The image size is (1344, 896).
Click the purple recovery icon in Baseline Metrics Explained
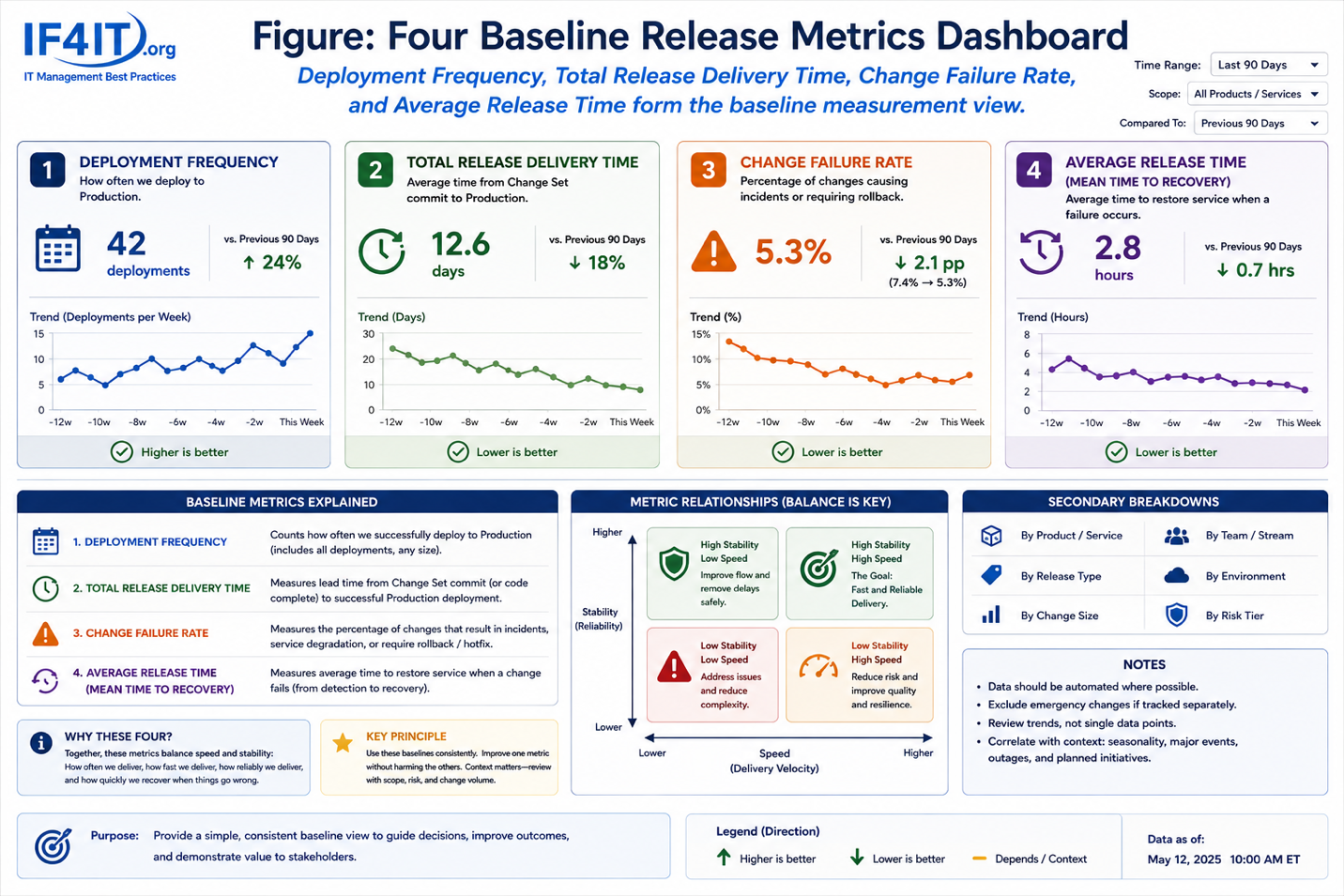click(x=45, y=680)
